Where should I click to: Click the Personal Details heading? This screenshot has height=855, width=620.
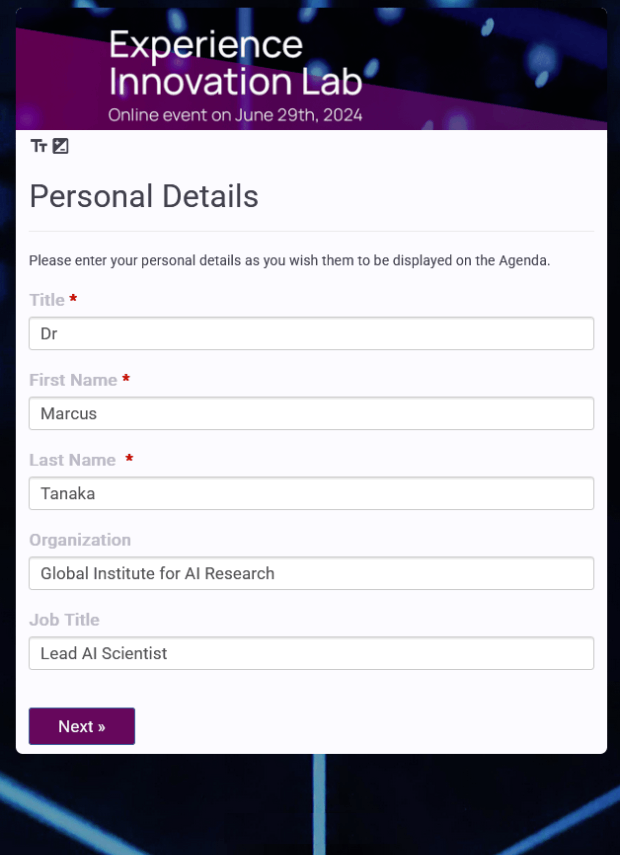[x=144, y=197]
